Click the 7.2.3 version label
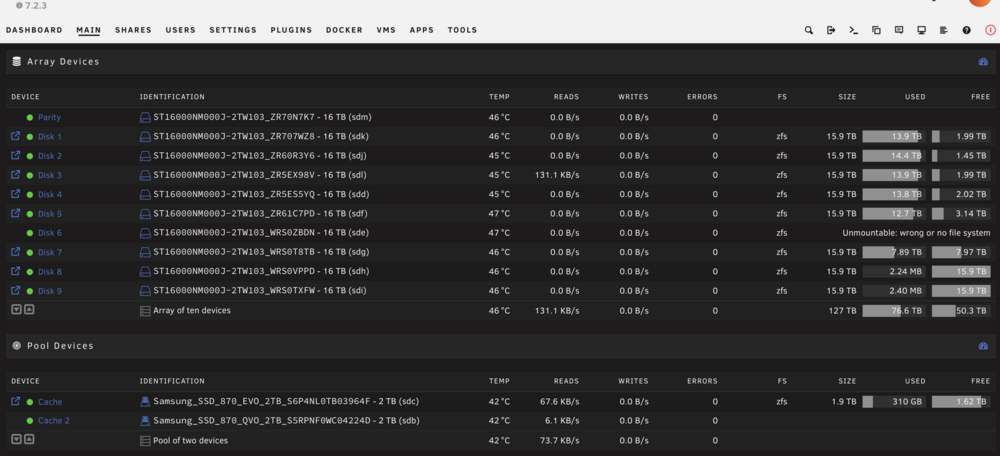This screenshot has width=1000, height=456. [36, 5]
